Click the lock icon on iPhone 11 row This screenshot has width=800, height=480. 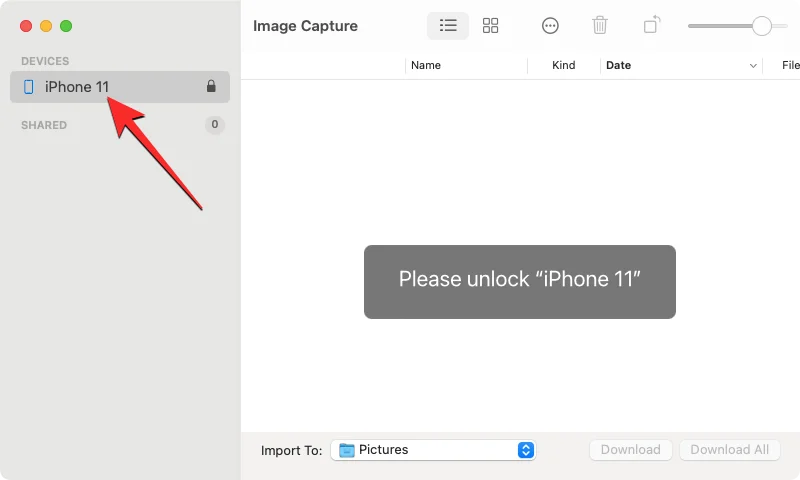211,86
